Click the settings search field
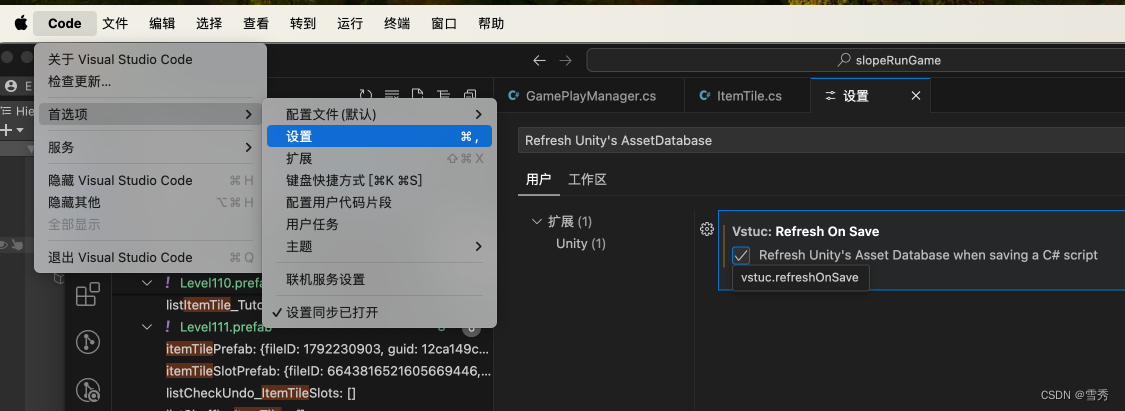Screen dimensions: 1125x411 tap(821, 141)
